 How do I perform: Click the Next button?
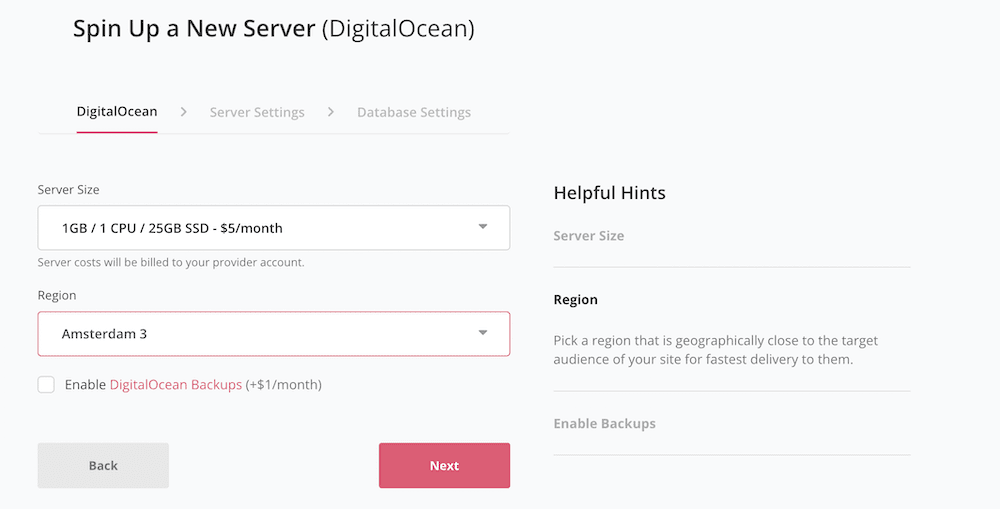[445, 466]
